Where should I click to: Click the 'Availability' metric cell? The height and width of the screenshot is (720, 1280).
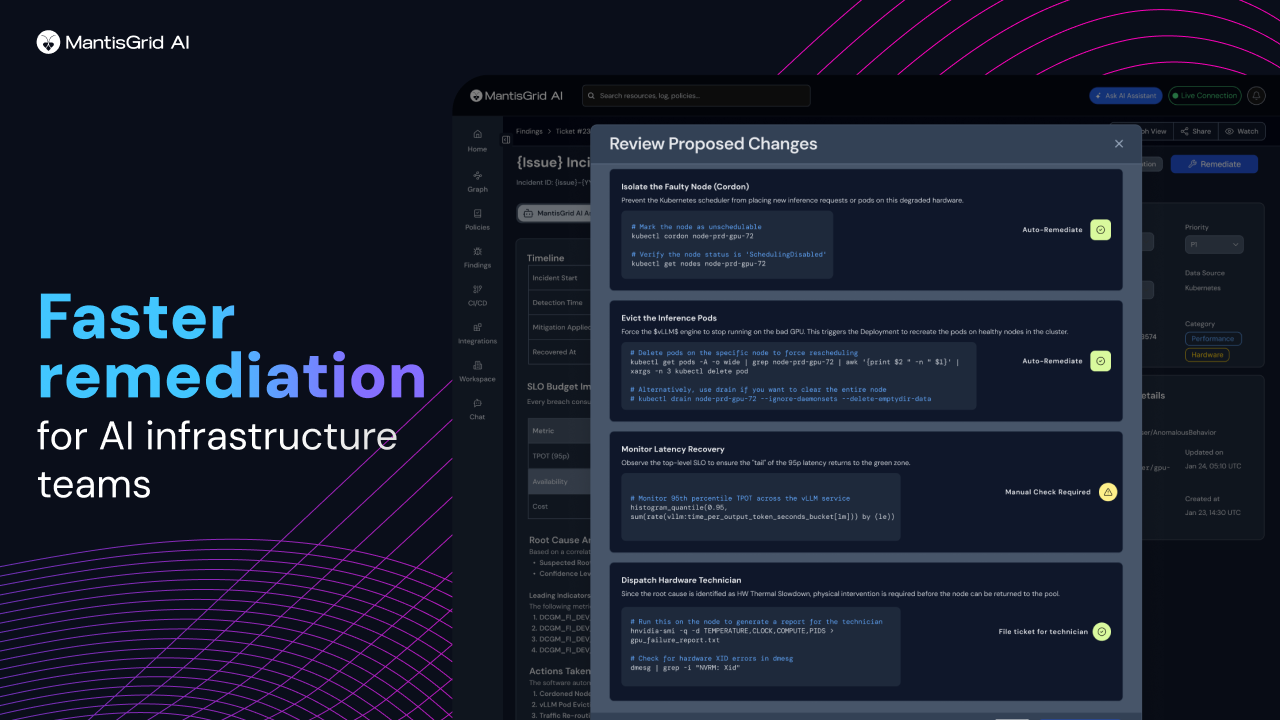point(559,482)
